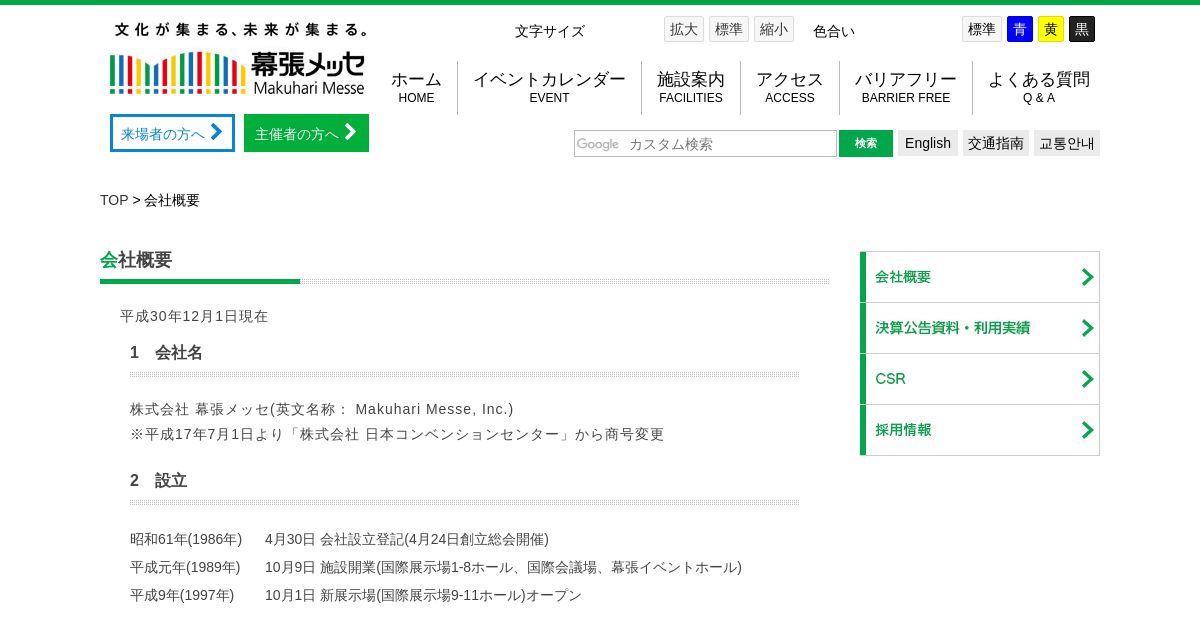Viewport: 1200px width, 630px height.
Task: Click the 会社概要 page heading
Action: (x=136, y=260)
